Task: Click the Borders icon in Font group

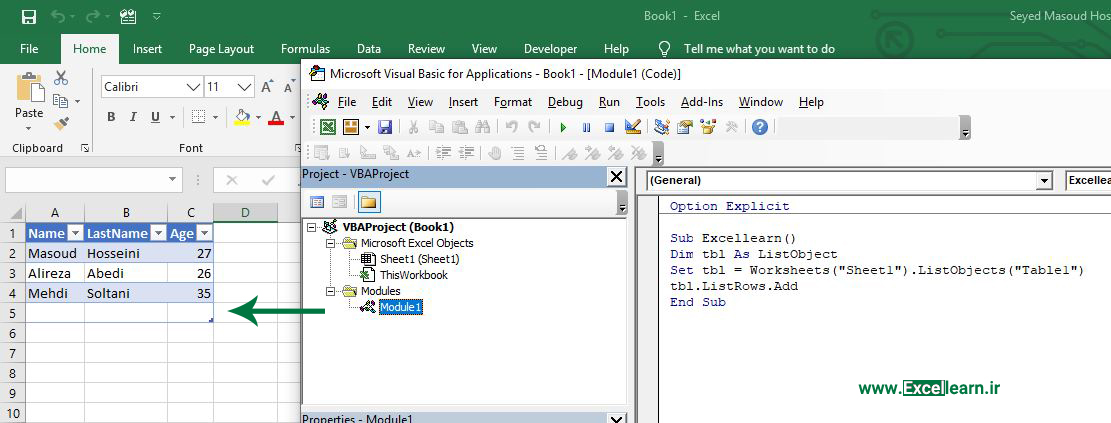Action: coord(198,118)
